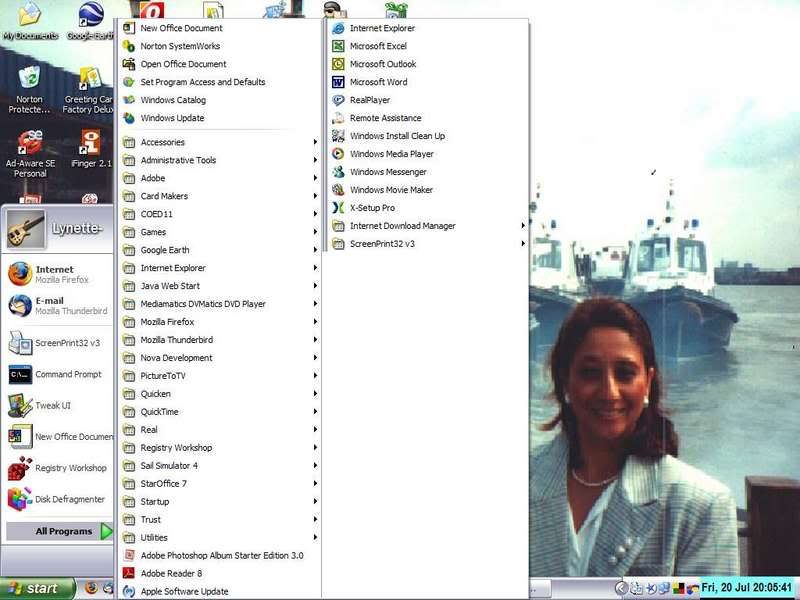Select Windows Update menu entry
This screenshot has width=800, height=600.
click(x=172, y=118)
